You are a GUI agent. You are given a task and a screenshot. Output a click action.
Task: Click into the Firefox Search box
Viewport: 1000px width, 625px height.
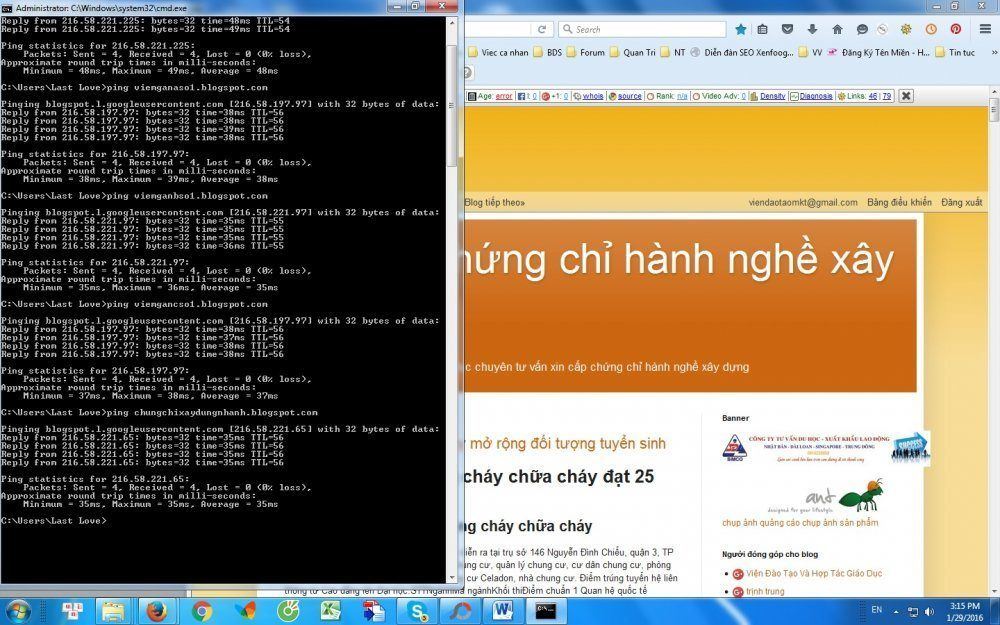pyautogui.click(x=642, y=29)
